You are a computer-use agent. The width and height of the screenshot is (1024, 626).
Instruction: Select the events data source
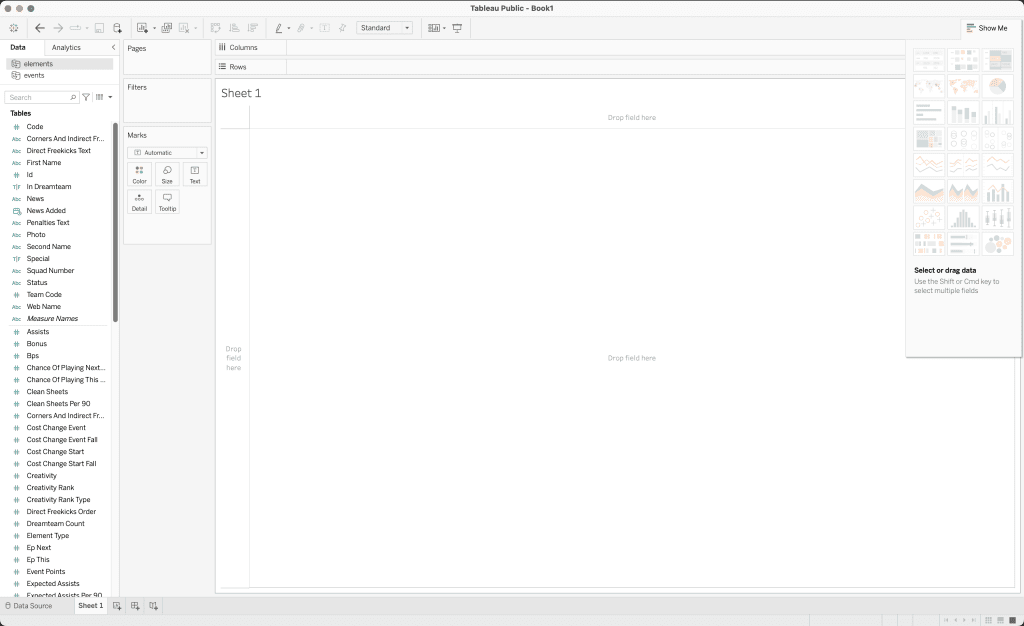[59, 76]
